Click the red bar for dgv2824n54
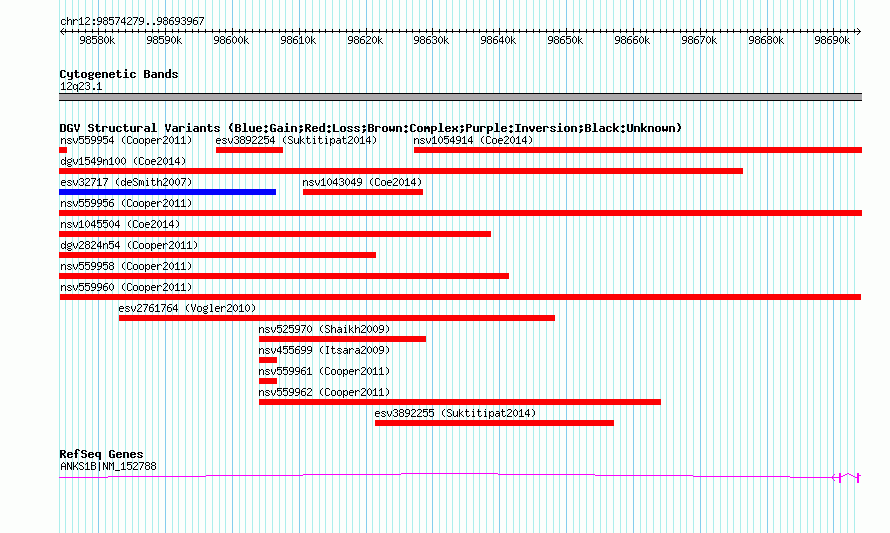890x533 pixels. pyautogui.click(x=217, y=255)
